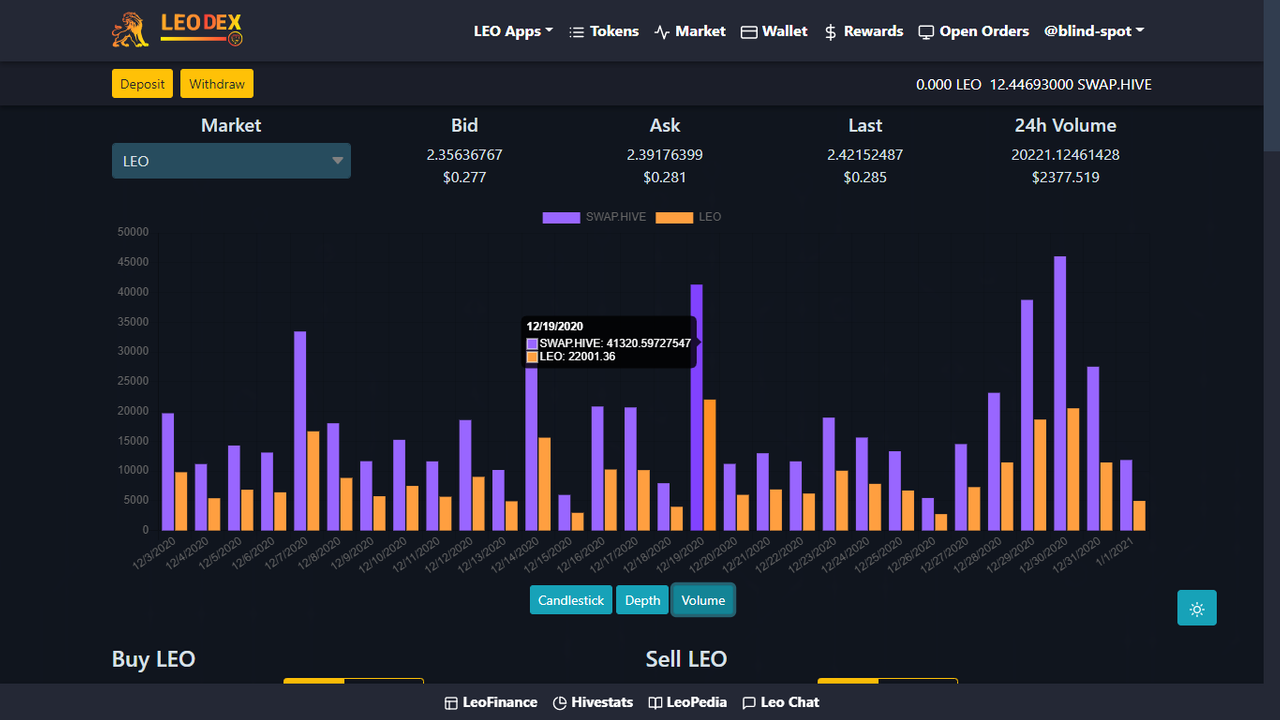
Task: Click the Deposit button
Action: point(142,84)
